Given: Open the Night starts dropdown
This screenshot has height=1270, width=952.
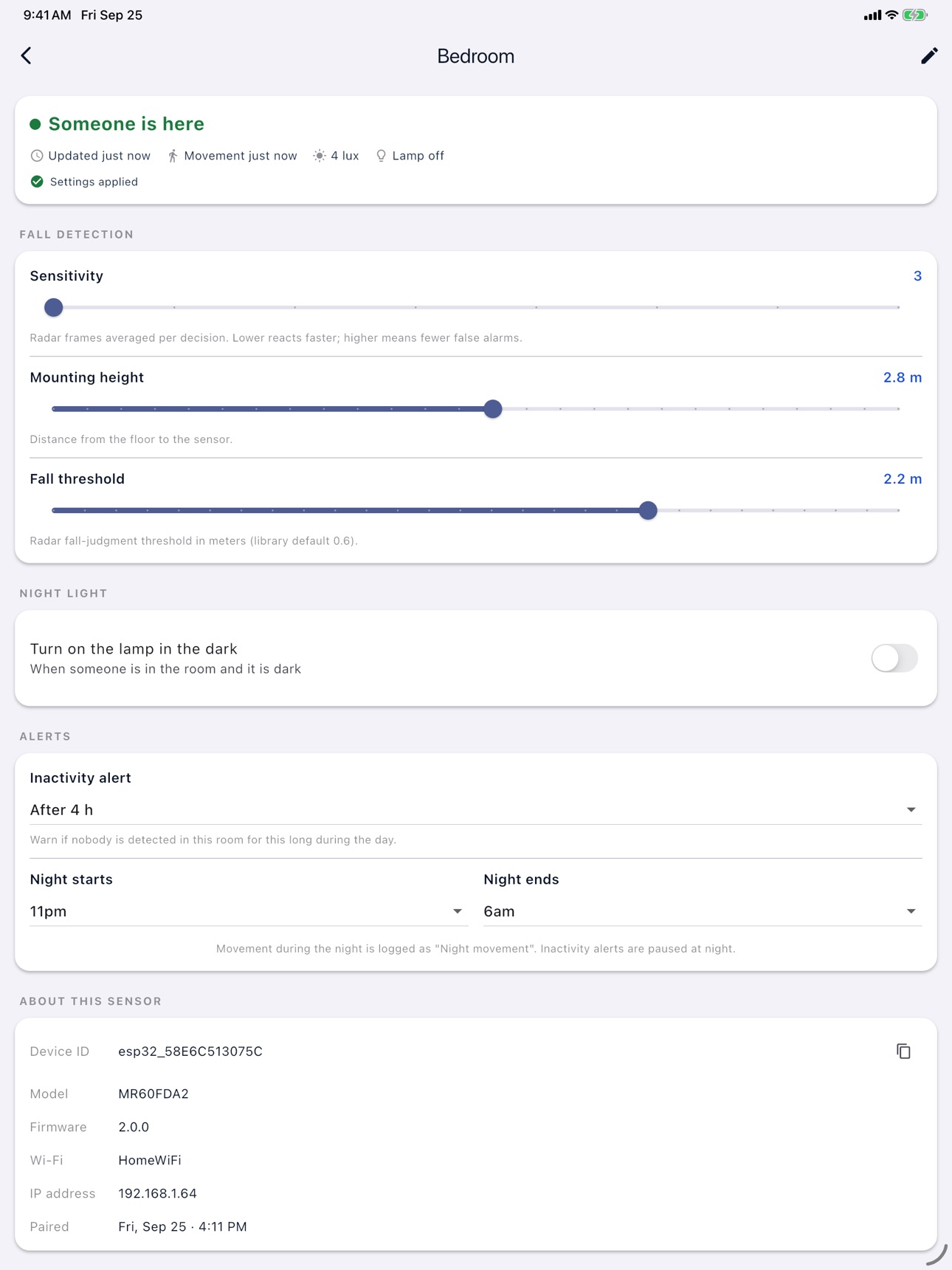Looking at the screenshot, I should pos(249,911).
